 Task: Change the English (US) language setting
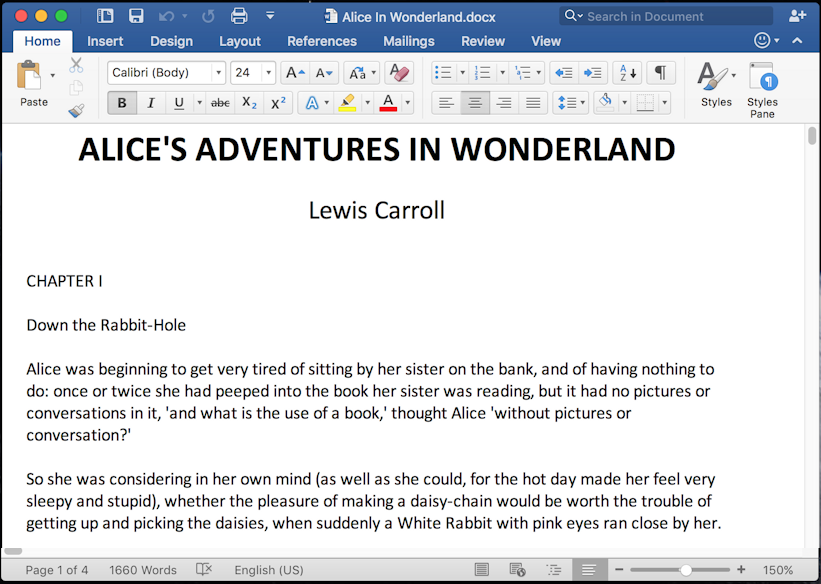pos(269,570)
